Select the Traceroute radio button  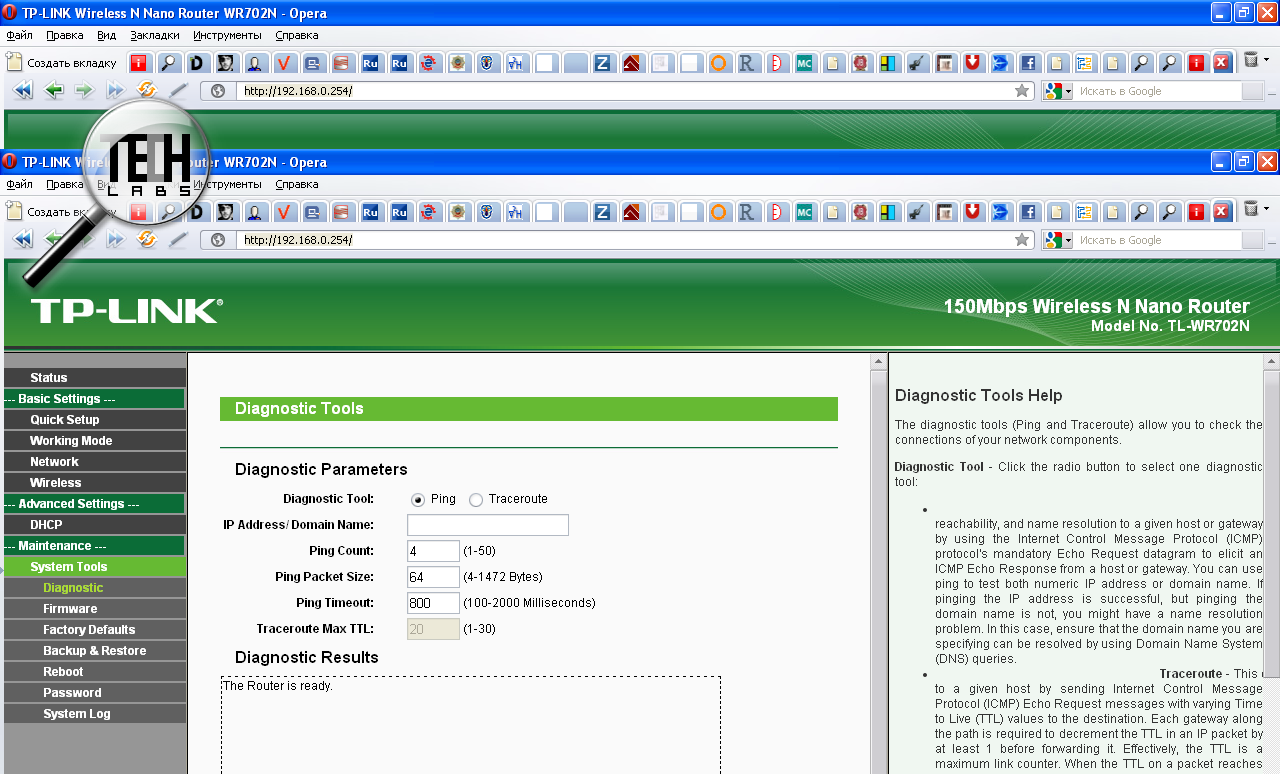[476, 500]
